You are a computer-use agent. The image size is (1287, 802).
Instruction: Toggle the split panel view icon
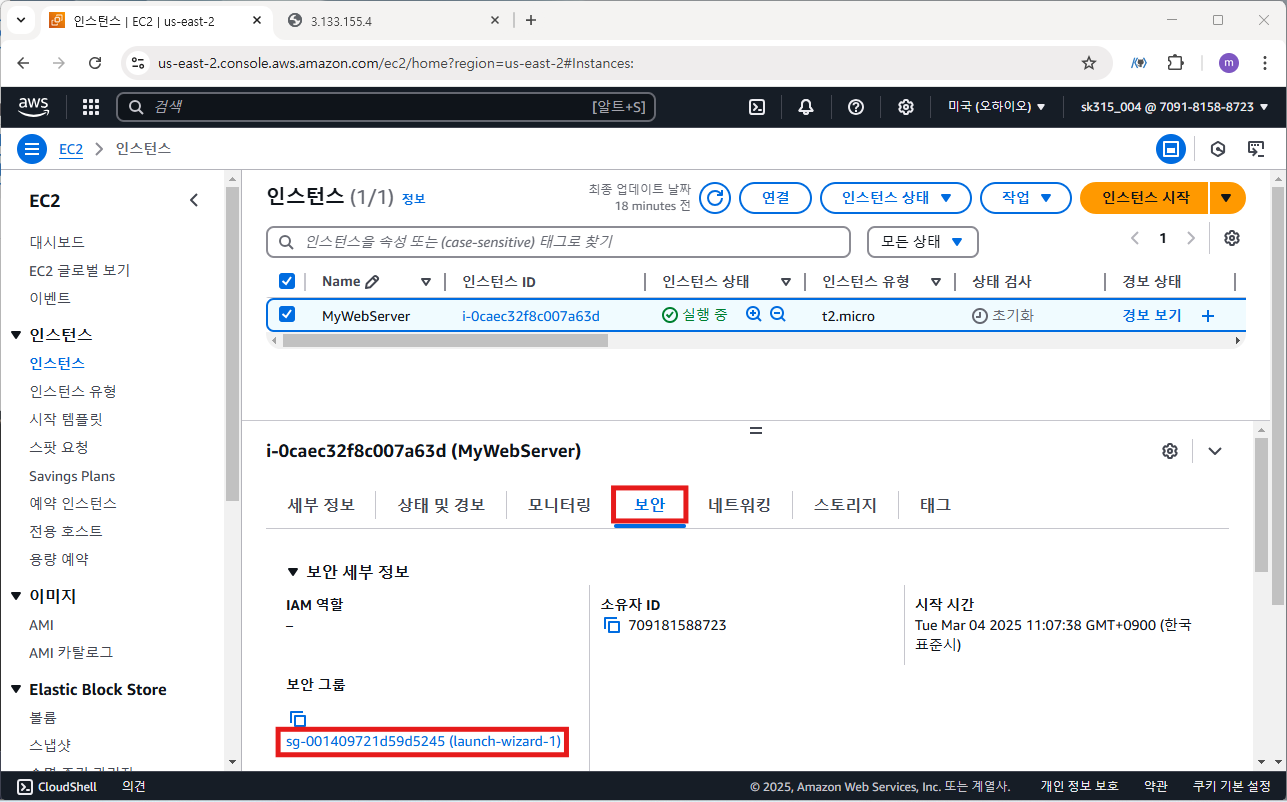tap(1171, 149)
